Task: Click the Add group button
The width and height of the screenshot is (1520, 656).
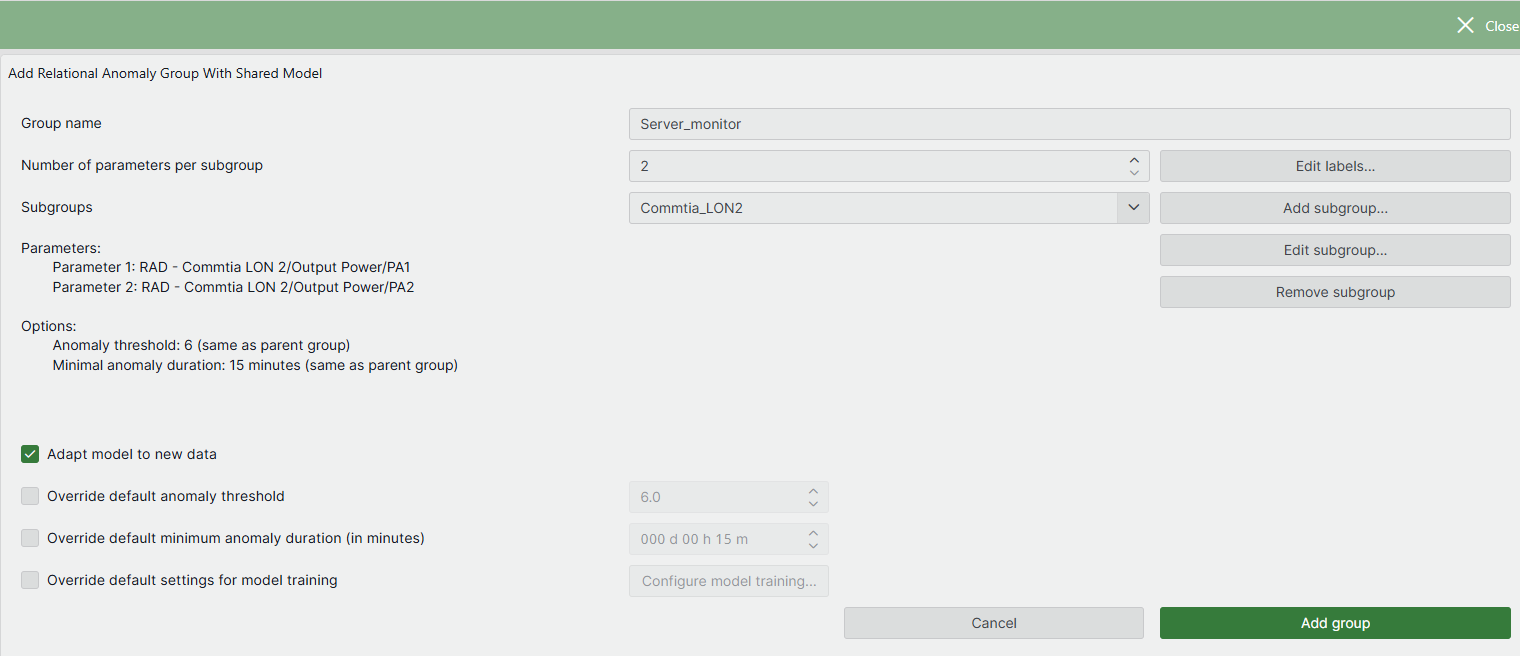Action: coord(1335,622)
